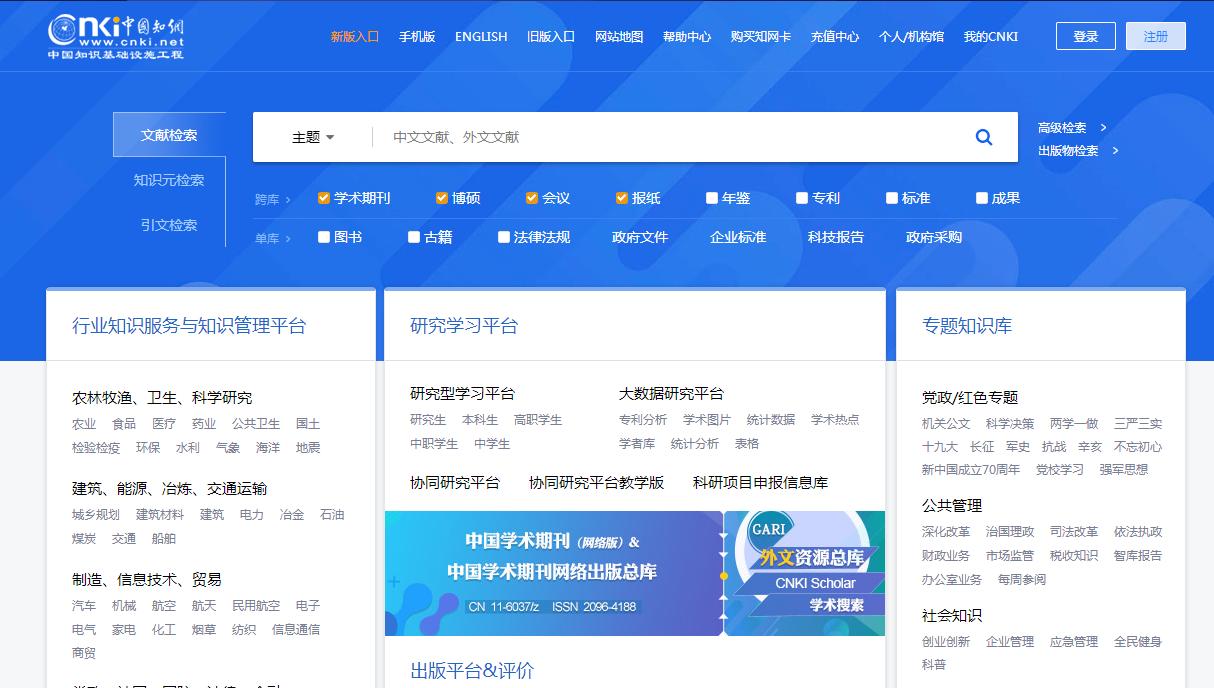The height and width of the screenshot is (688, 1214).
Task: Open 研究型学习平台
Action: click(462, 393)
